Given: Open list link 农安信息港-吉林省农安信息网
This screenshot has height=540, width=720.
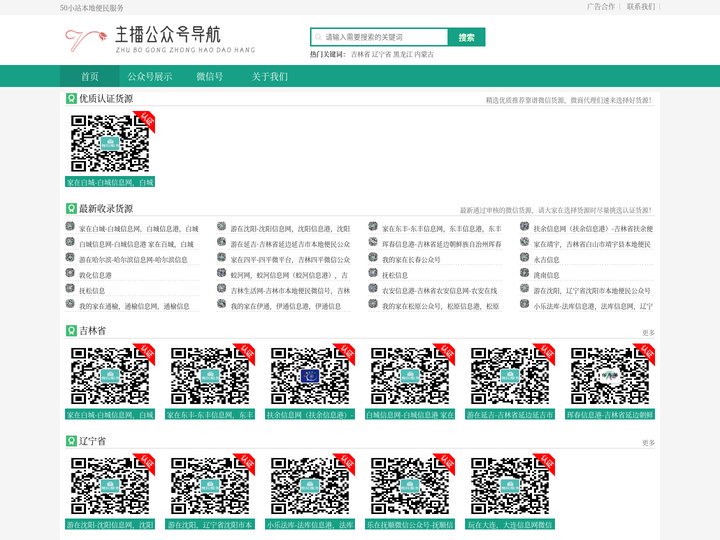Looking at the screenshot, I should click(x=440, y=291).
